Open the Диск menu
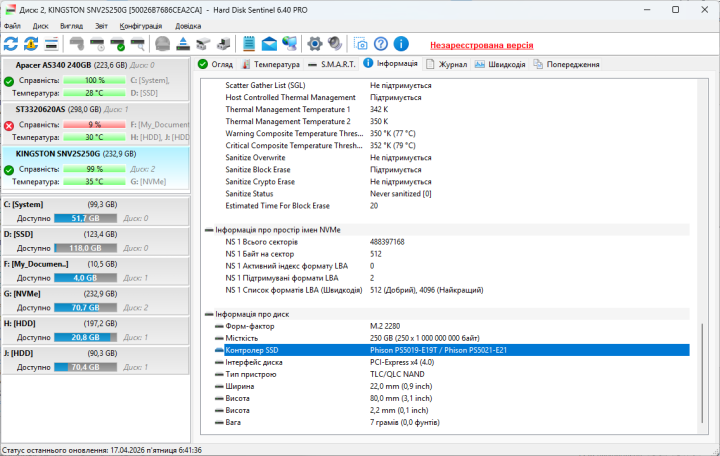Screen dimensions: 720x456 [x=40, y=26]
